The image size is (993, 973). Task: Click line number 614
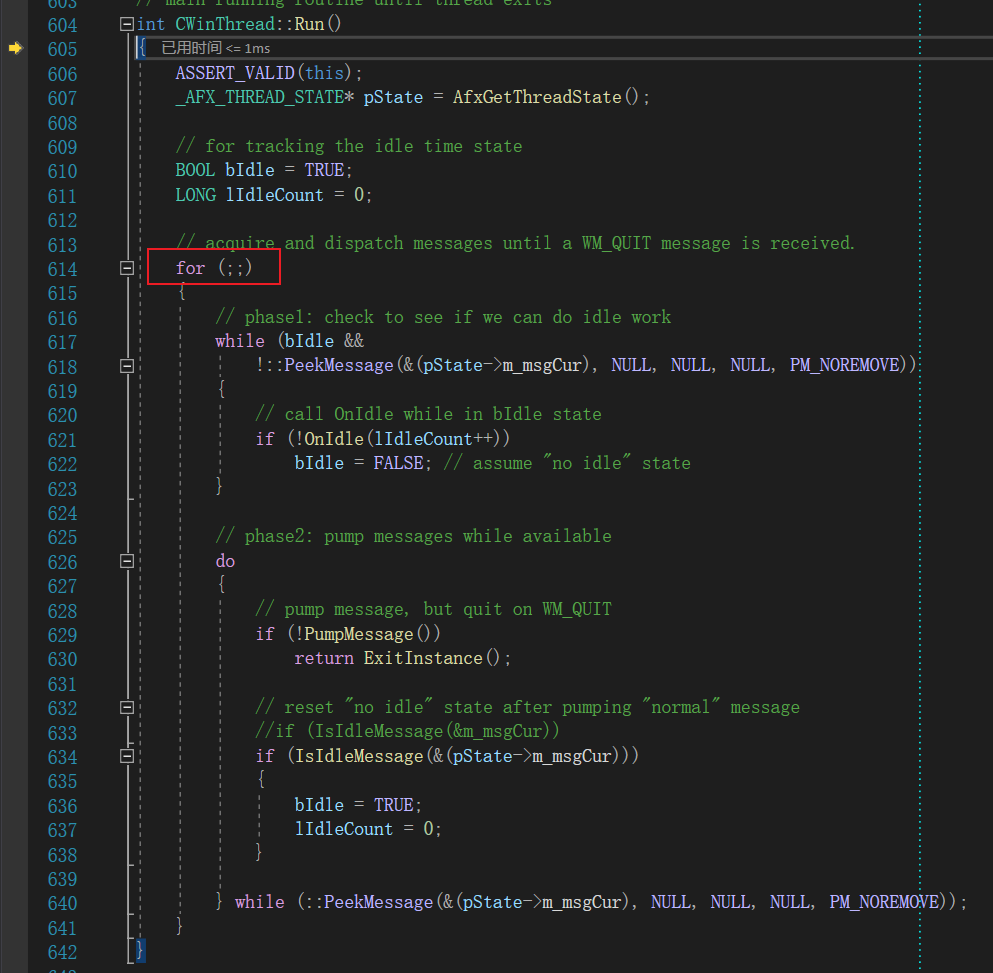pos(62,269)
